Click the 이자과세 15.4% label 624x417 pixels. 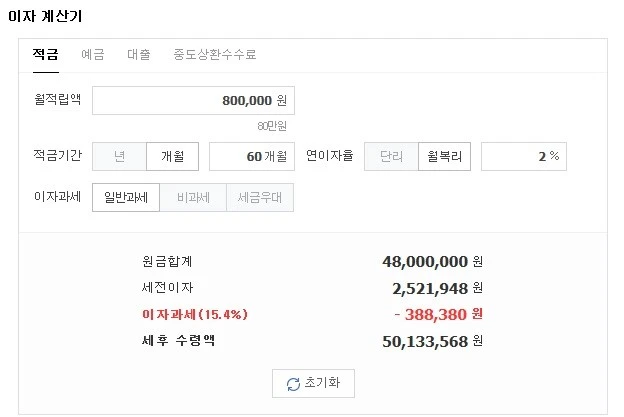tap(195, 314)
